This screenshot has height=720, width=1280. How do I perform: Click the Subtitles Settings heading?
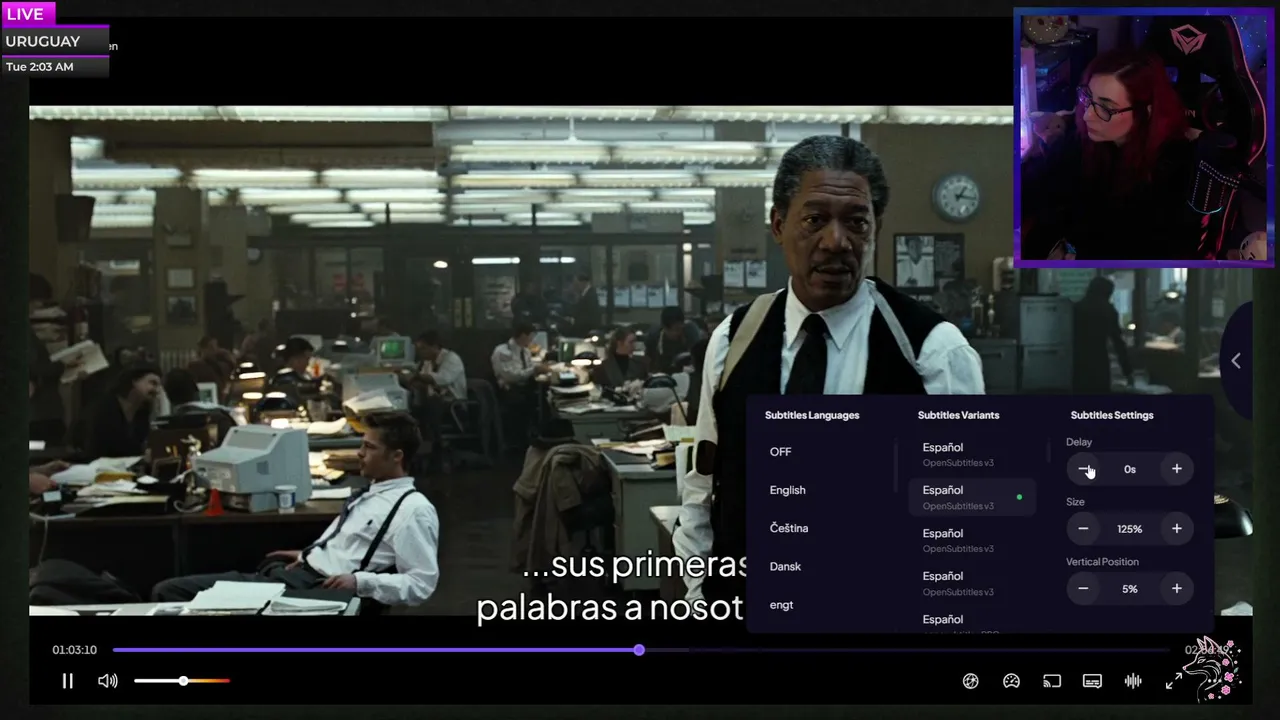(x=1112, y=415)
